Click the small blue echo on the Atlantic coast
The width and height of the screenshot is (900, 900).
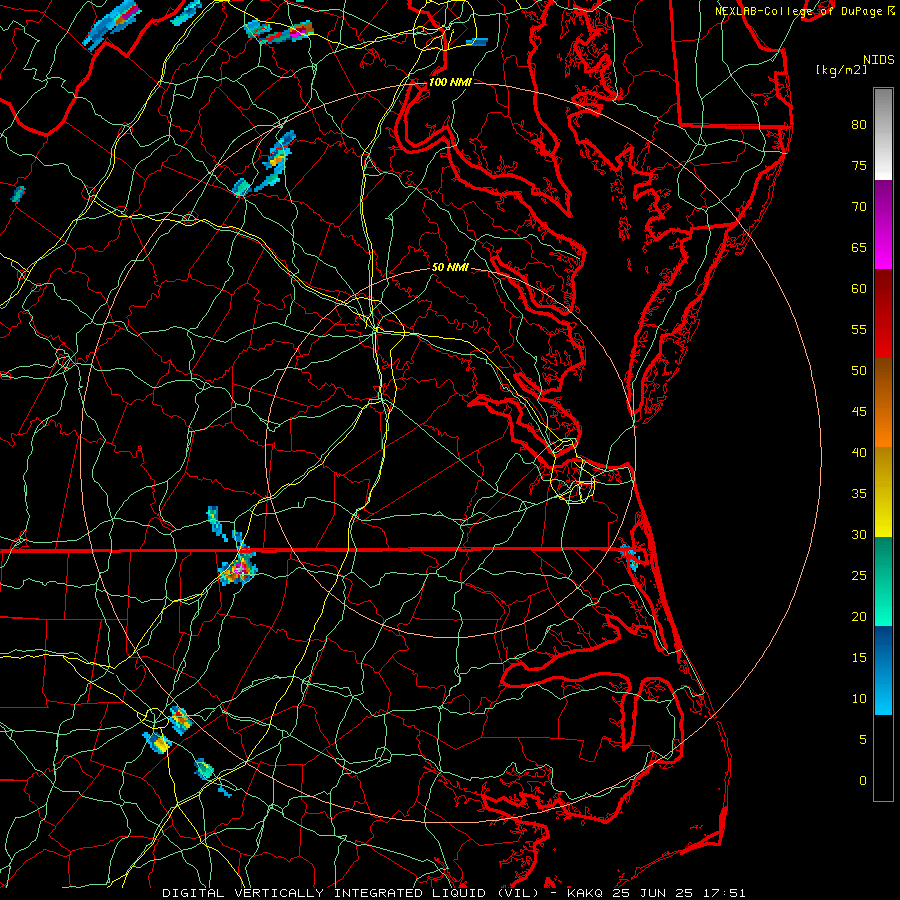coord(631,556)
